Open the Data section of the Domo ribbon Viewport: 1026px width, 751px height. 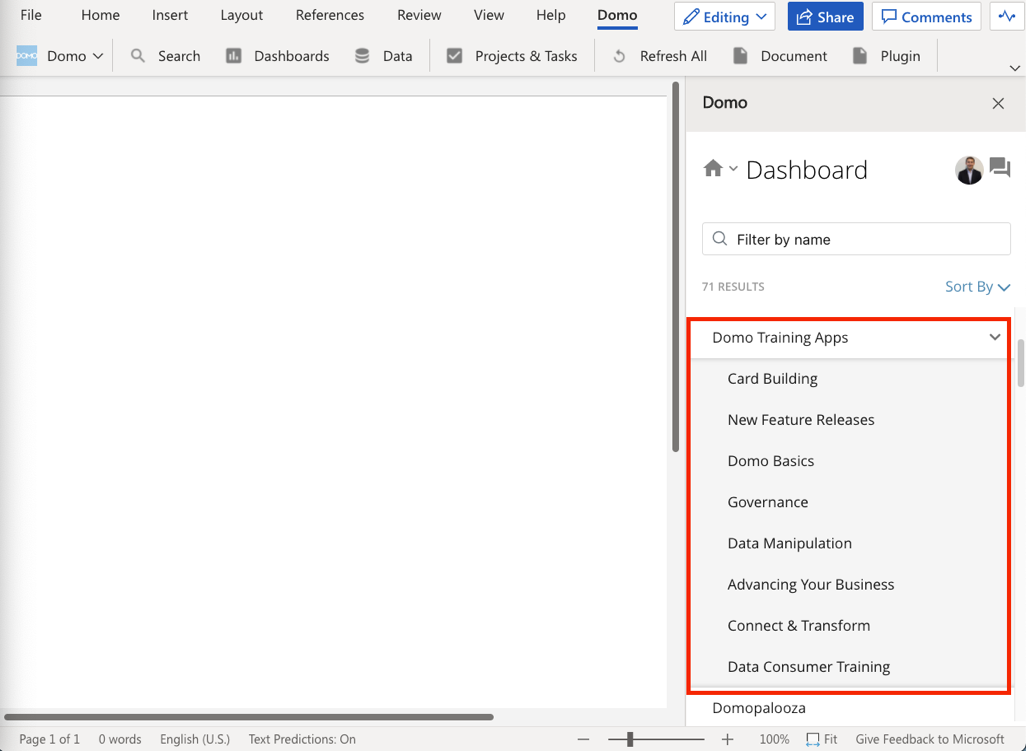click(x=384, y=56)
